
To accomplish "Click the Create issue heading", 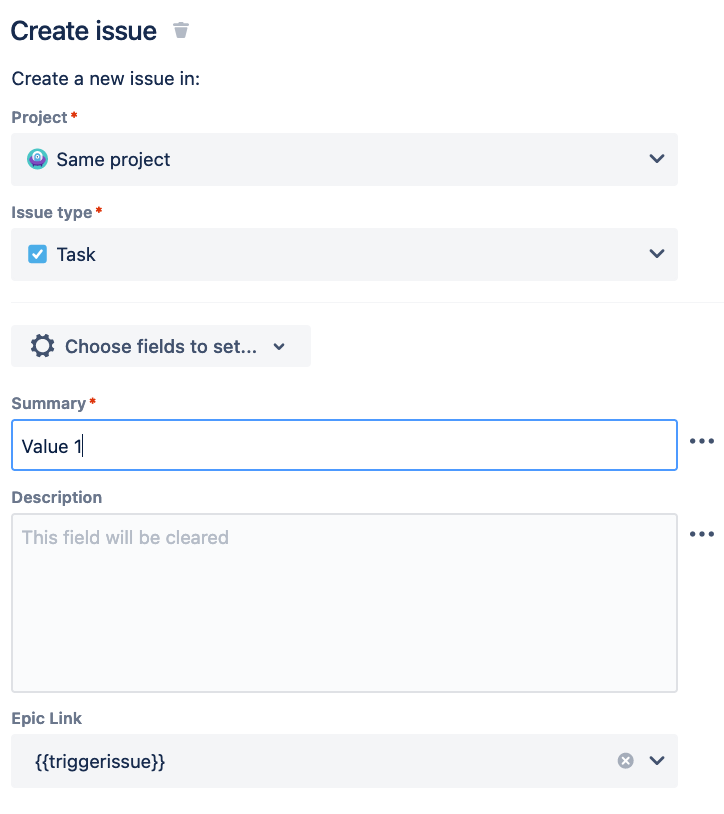I will point(84,31).
